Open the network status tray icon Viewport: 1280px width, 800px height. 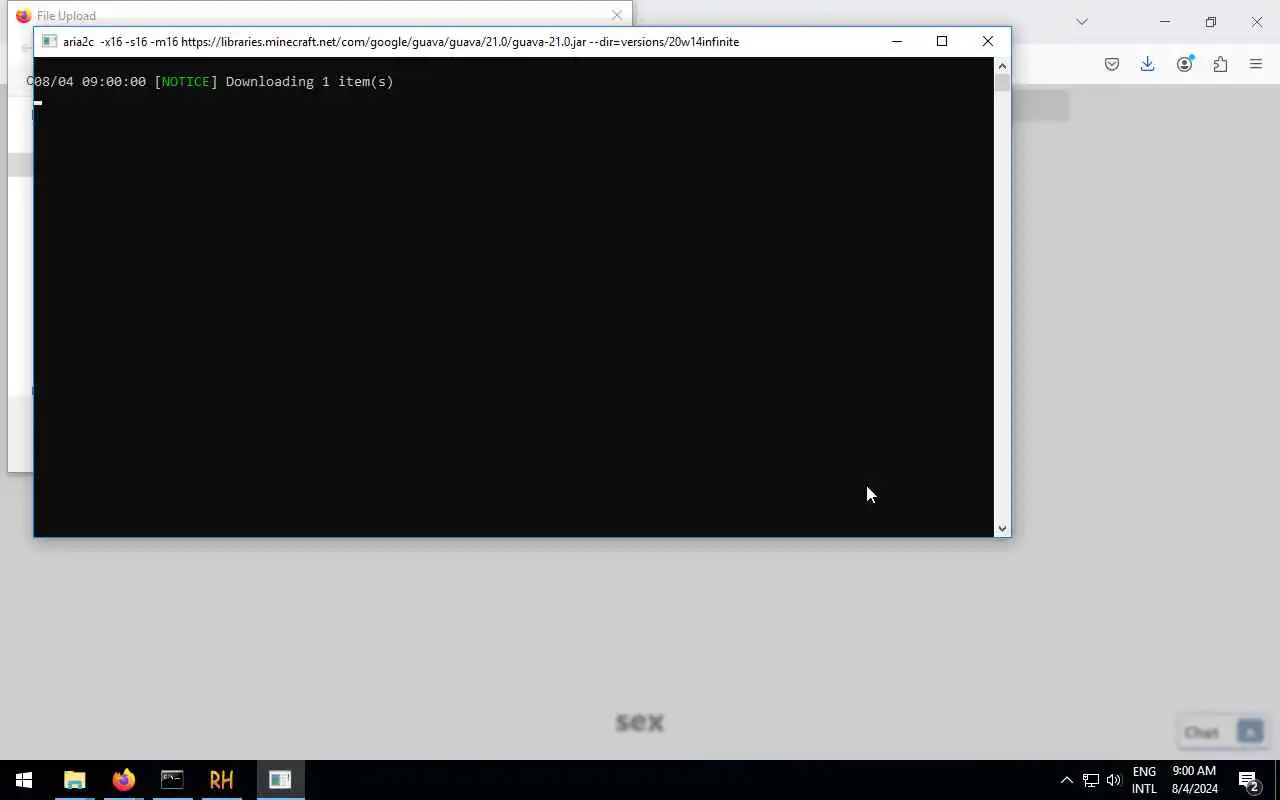[x=1091, y=780]
